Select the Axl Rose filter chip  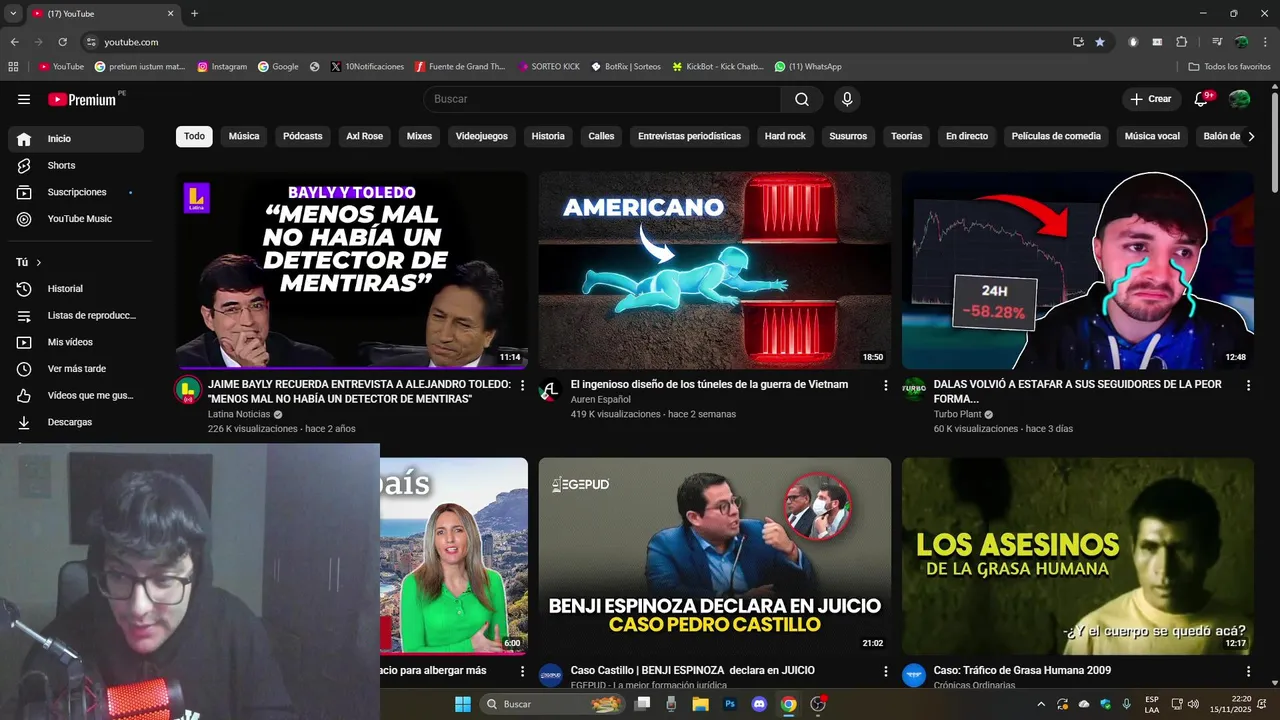click(365, 136)
